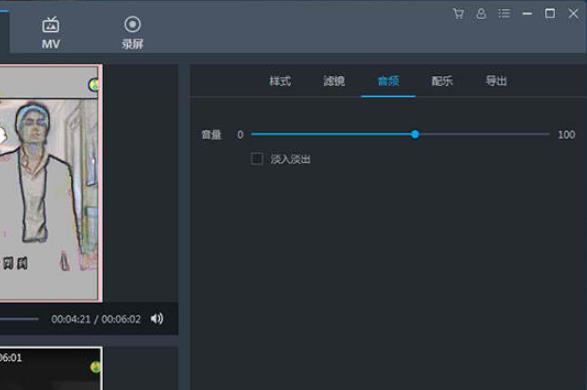Enable the 淡入淡出 checkbox
Viewport: 587px width, 390px height.
257,159
